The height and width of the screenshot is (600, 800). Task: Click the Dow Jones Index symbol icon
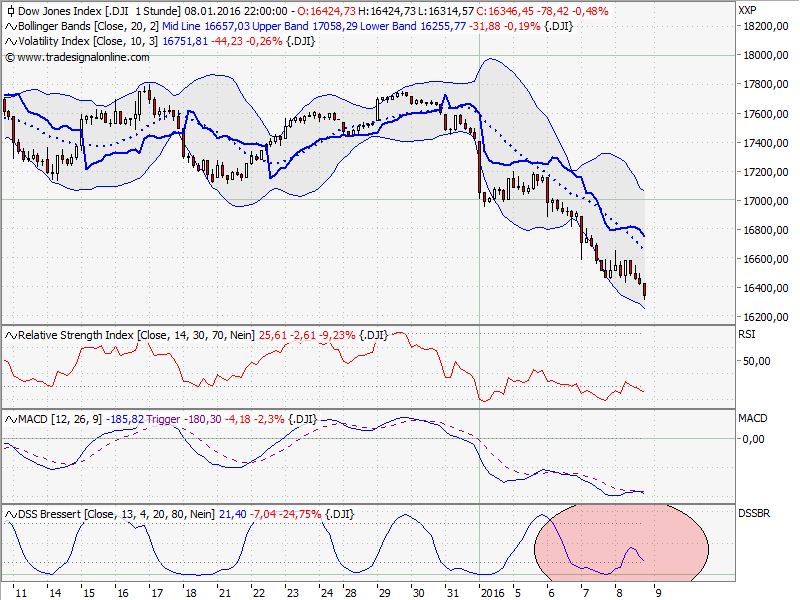click(x=10, y=11)
